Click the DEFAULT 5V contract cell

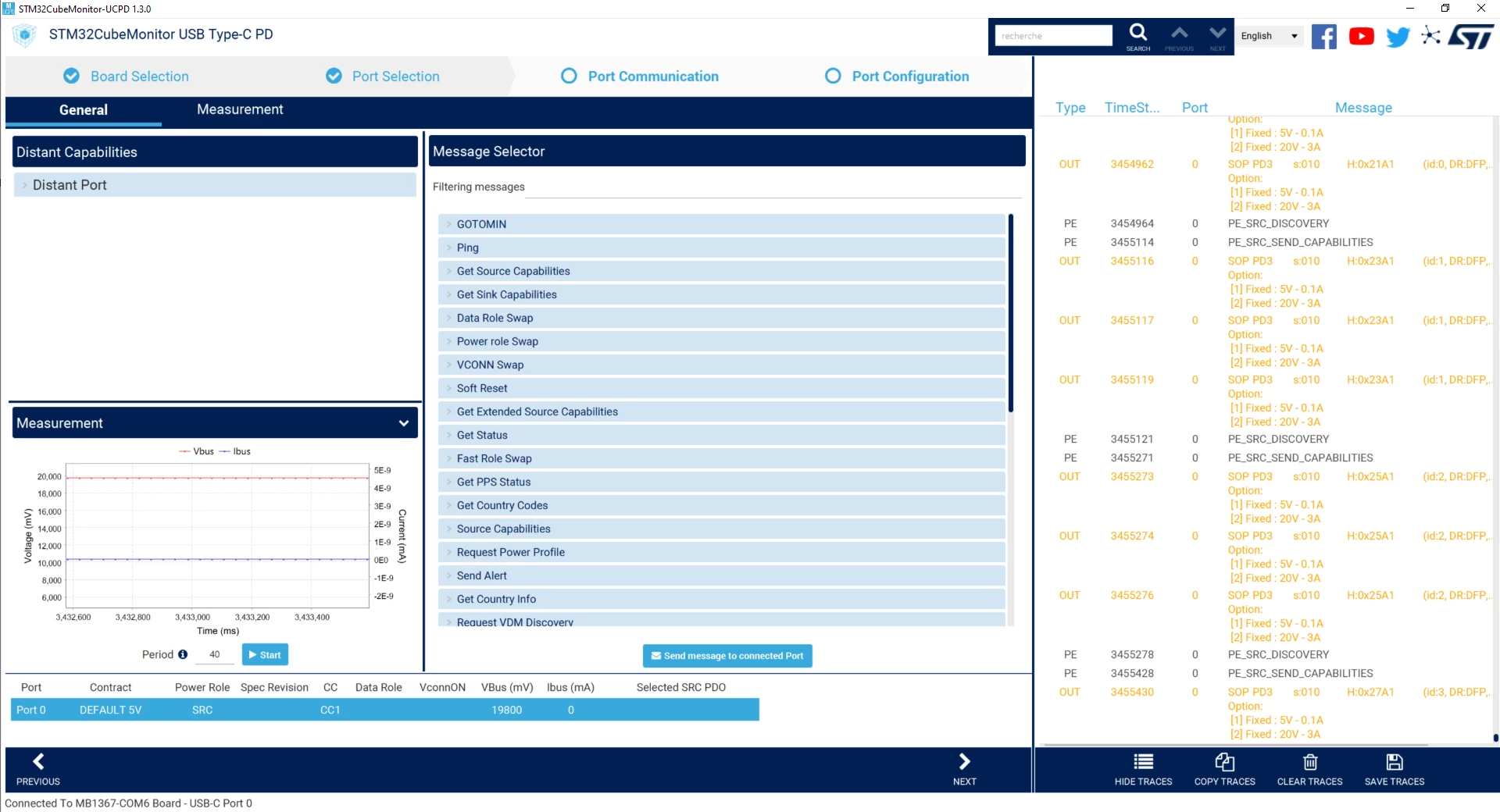point(110,710)
